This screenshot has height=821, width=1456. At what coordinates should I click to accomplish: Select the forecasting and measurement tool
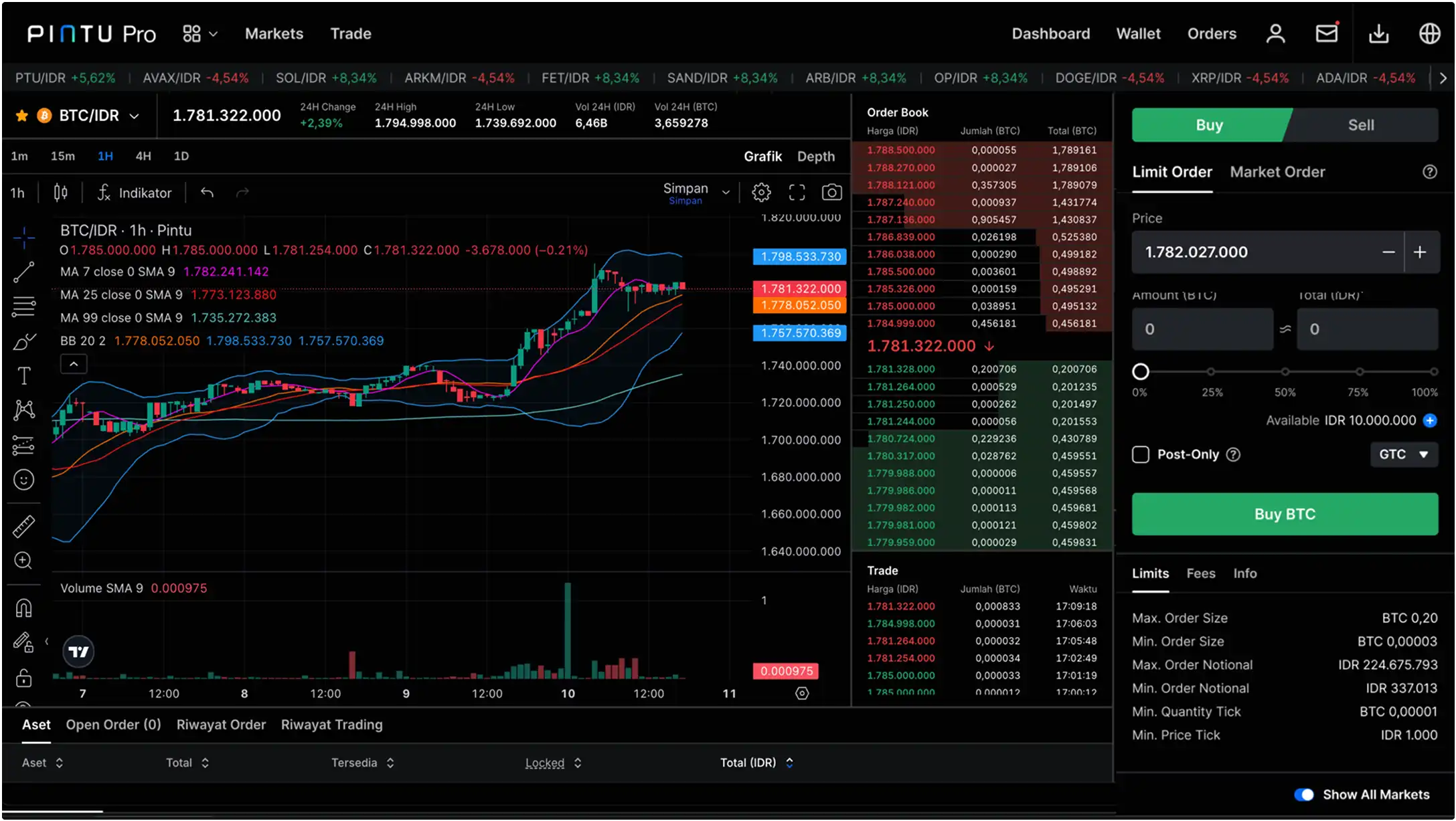click(x=24, y=445)
